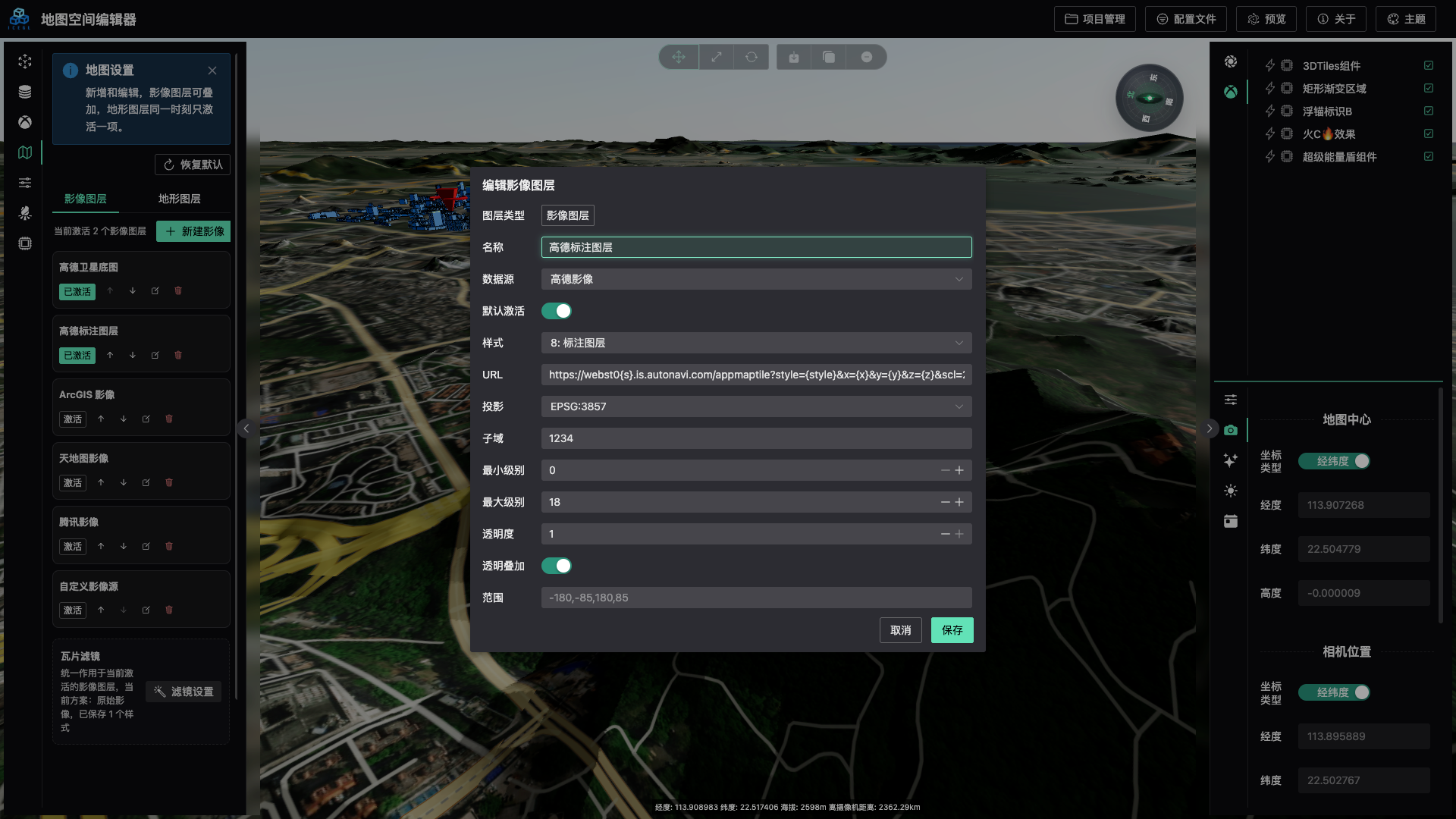Click the rotate tool in viewport toolbar
This screenshot has height=819, width=1456.
coord(751,57)
